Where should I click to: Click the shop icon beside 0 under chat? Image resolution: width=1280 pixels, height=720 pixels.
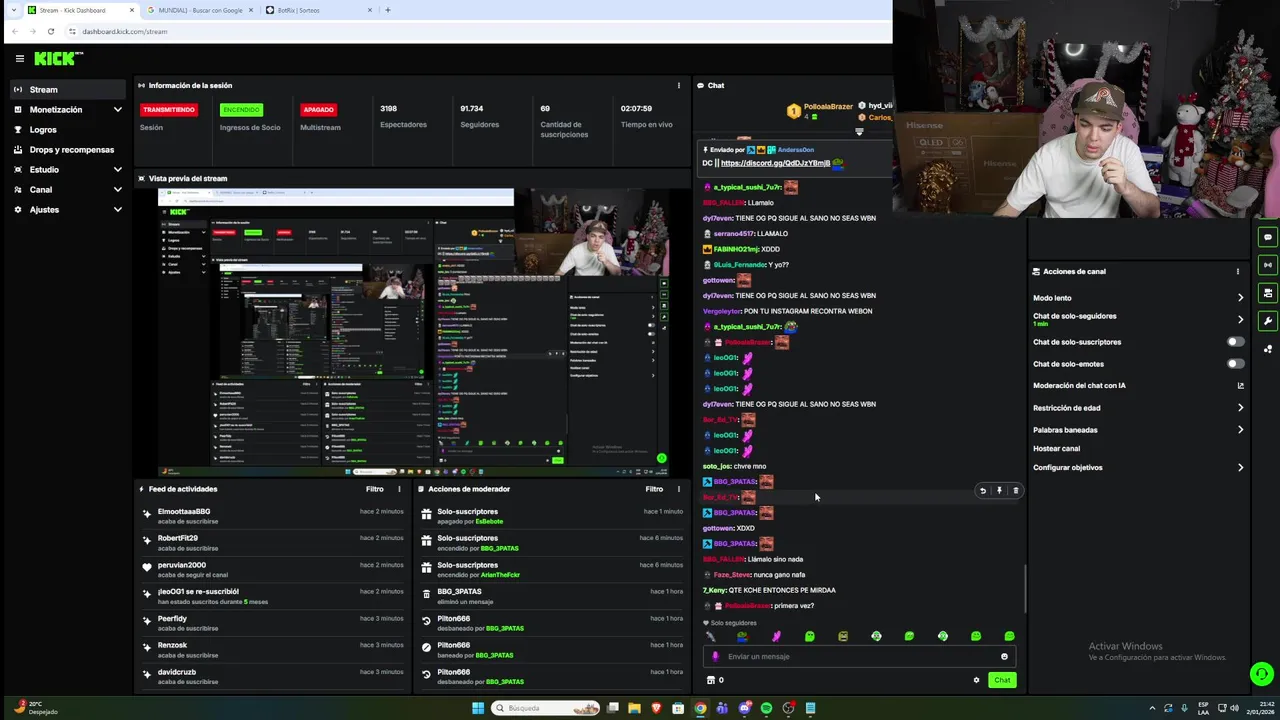[711, 680]
